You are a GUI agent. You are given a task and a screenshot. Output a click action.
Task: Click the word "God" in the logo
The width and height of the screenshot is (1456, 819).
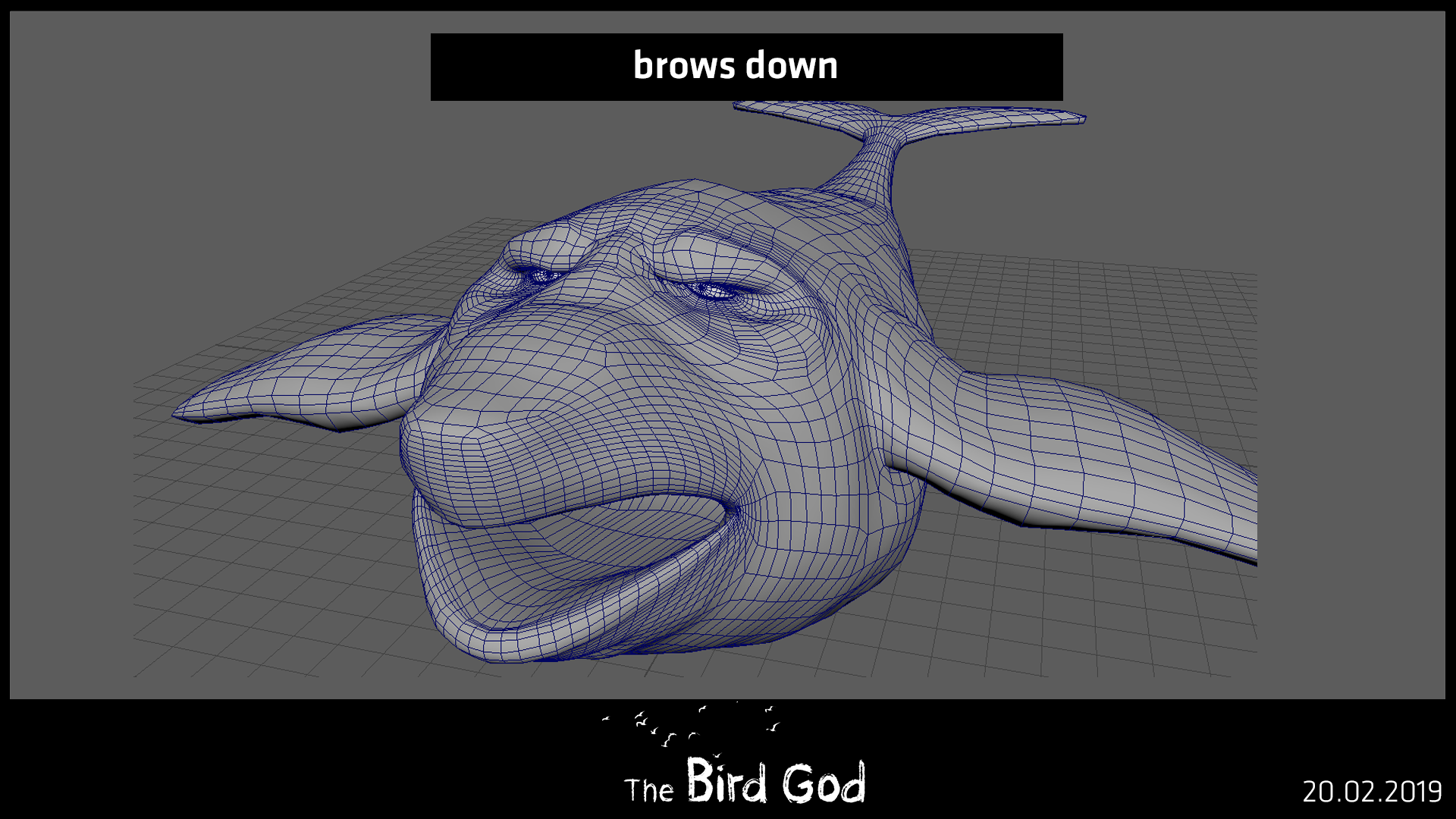(824, 783)
